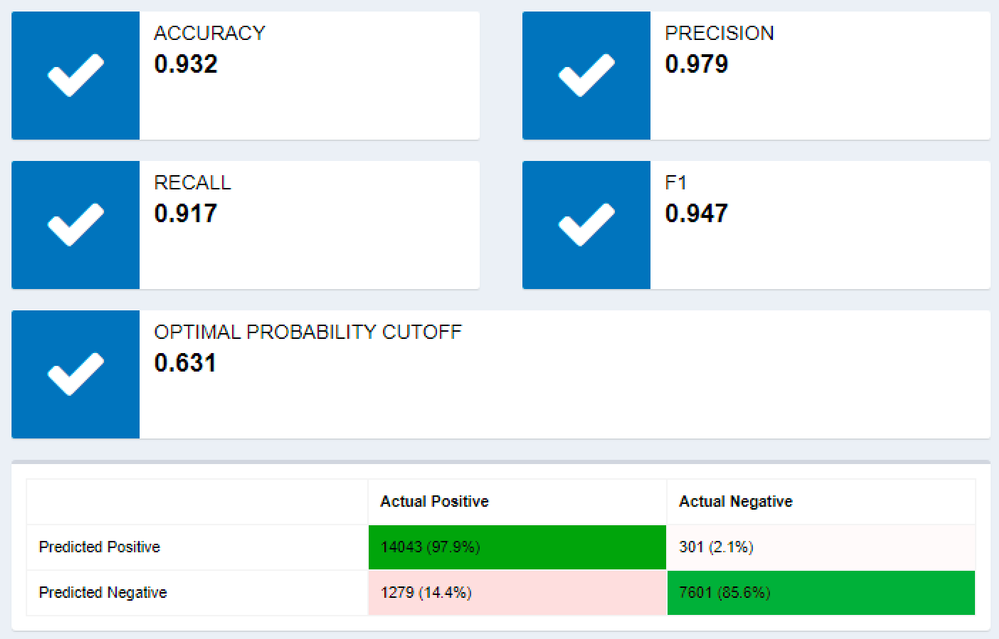Click the Precision checkmark icon
Image resolution: width=999 pixels, height=639 pixels.
(x=587, y=75)
